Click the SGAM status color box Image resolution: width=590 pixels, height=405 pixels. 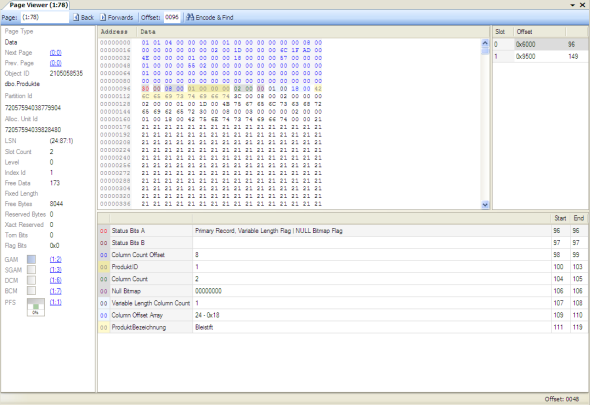[32, 270]
